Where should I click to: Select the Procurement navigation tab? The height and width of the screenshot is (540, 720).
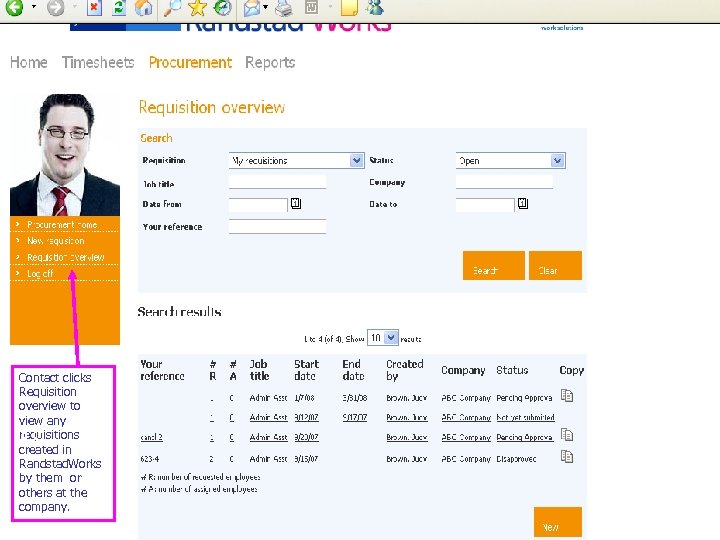[x=190, y=62]
